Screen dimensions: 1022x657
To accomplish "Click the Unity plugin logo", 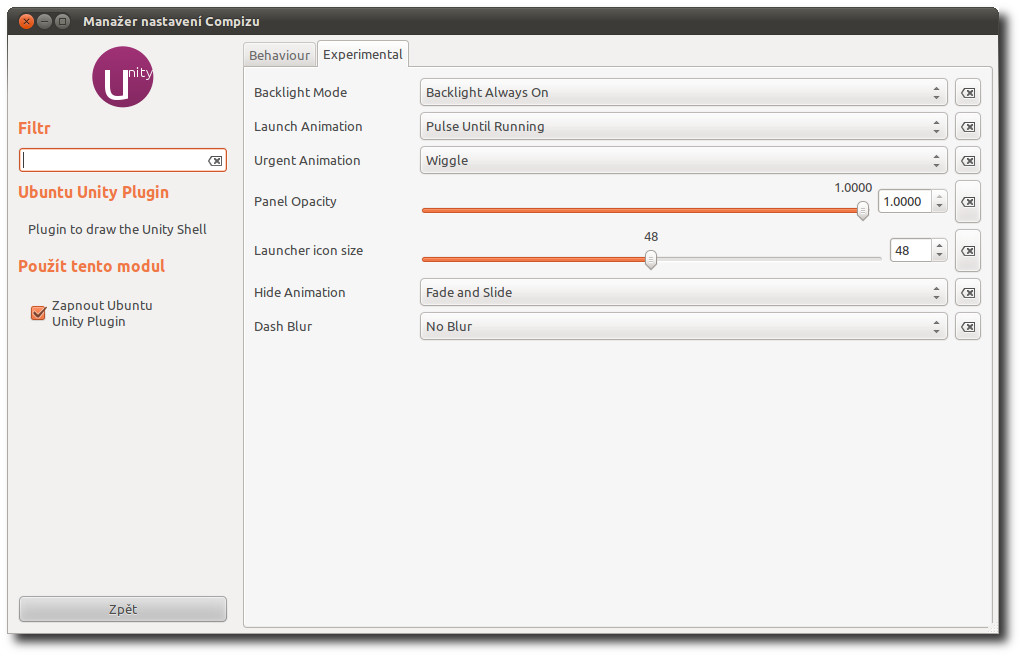I will [x=123, y=77].
